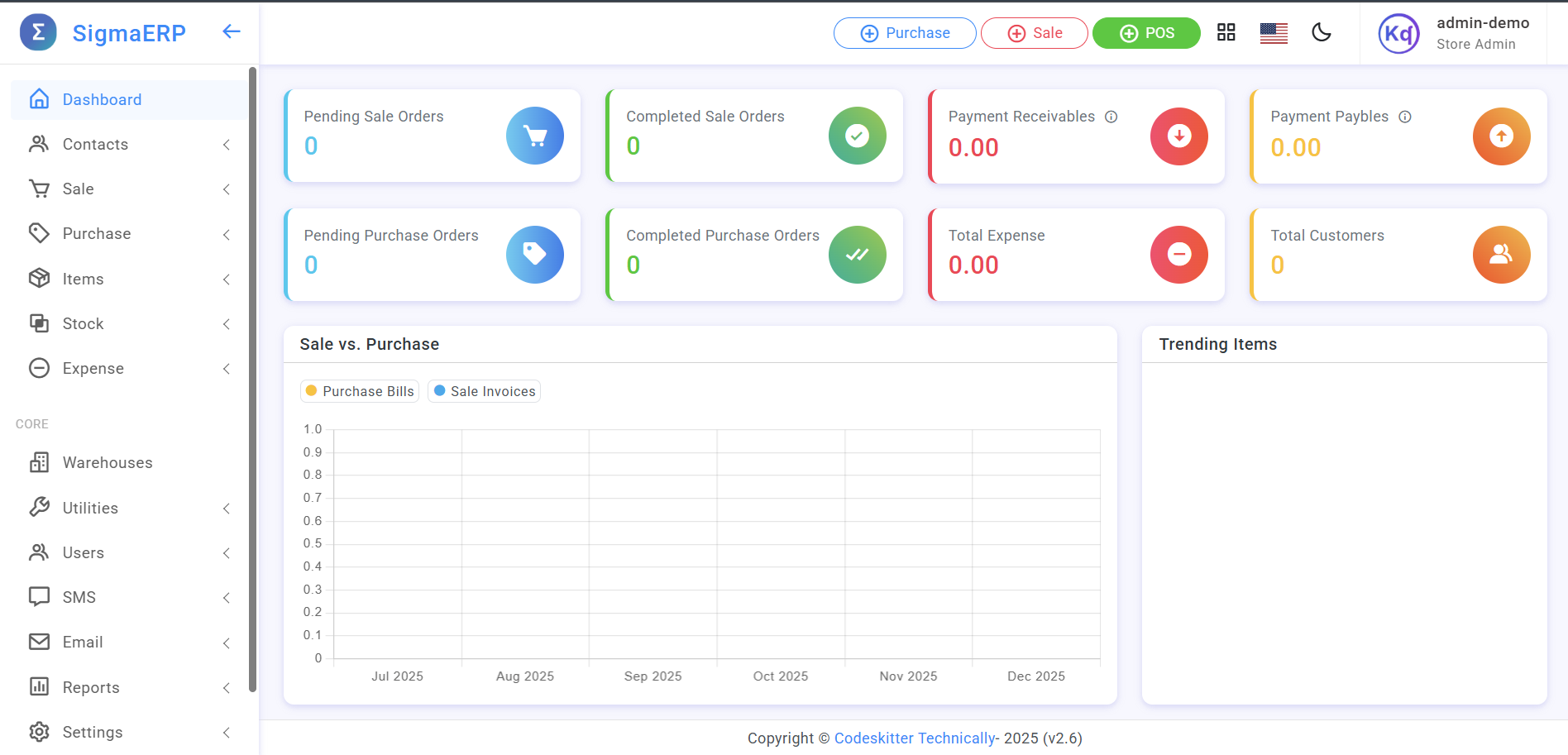Click the Completed Sale Orders checkmark icon
1568x755 pixels.
[857, 136]
